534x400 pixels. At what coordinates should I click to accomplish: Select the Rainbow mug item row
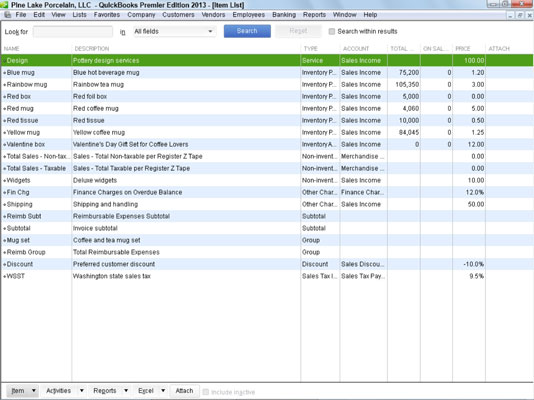click(267, 84)
